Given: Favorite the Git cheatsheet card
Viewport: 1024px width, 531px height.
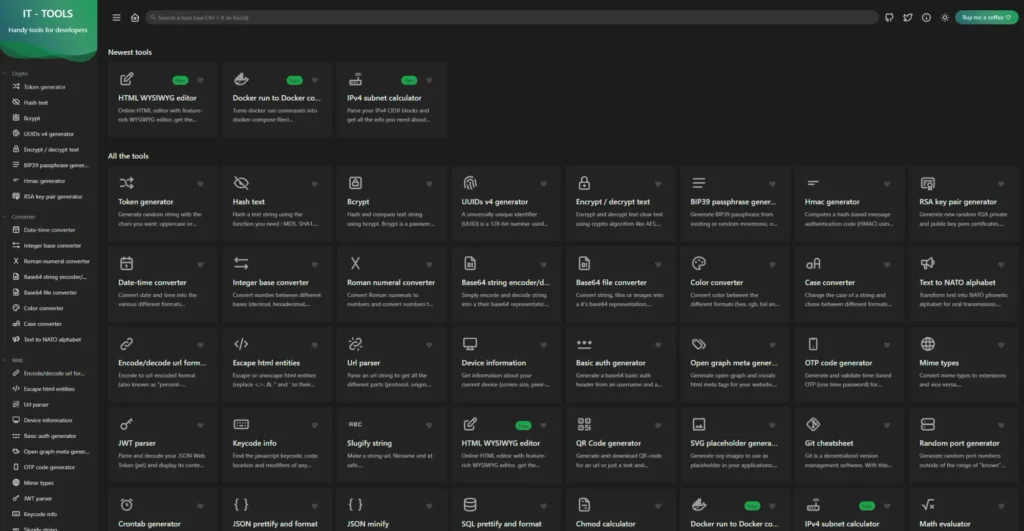Looking at the screenshot, I should click(887, 425).
